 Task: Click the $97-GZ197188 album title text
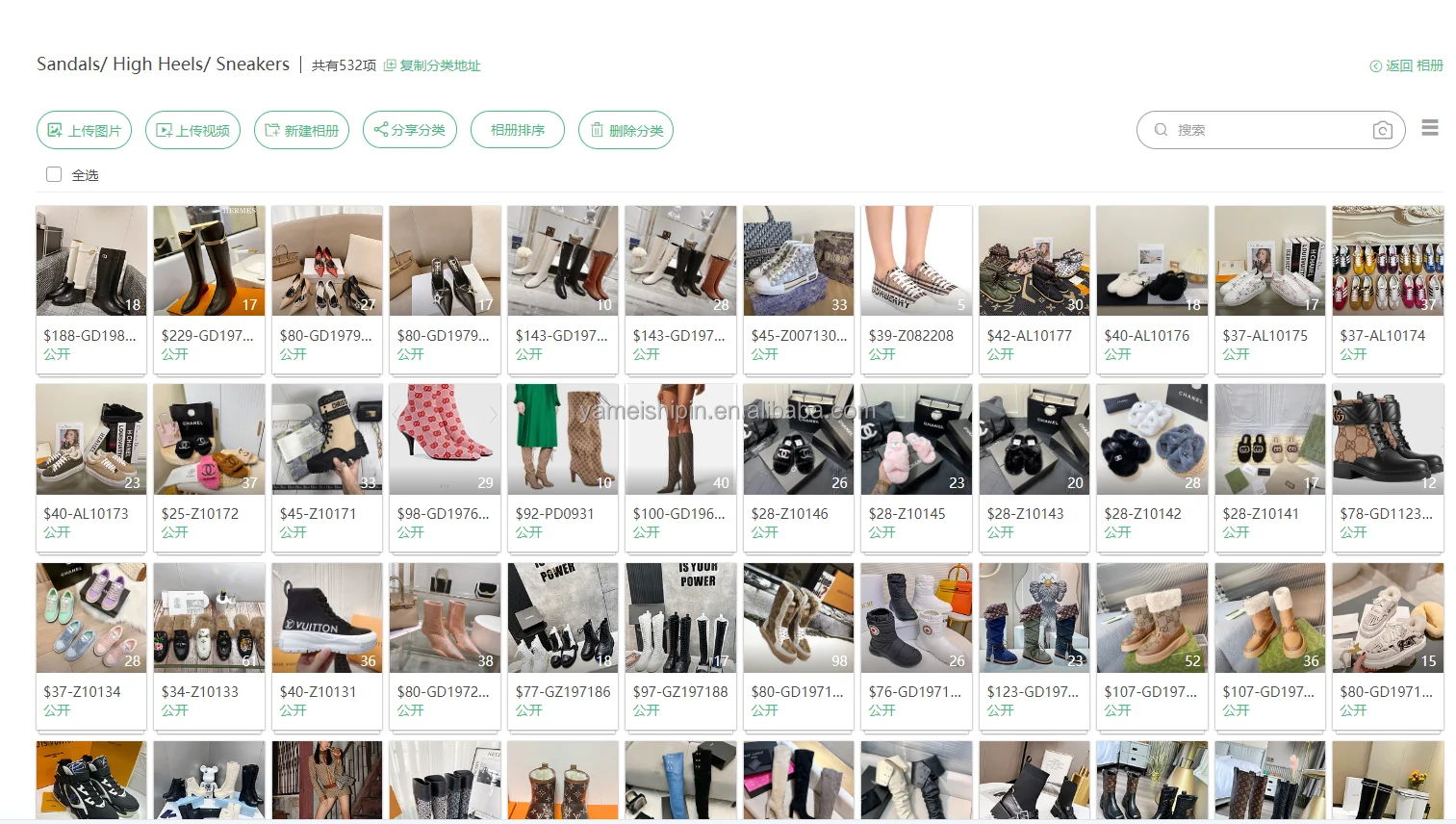680,692
